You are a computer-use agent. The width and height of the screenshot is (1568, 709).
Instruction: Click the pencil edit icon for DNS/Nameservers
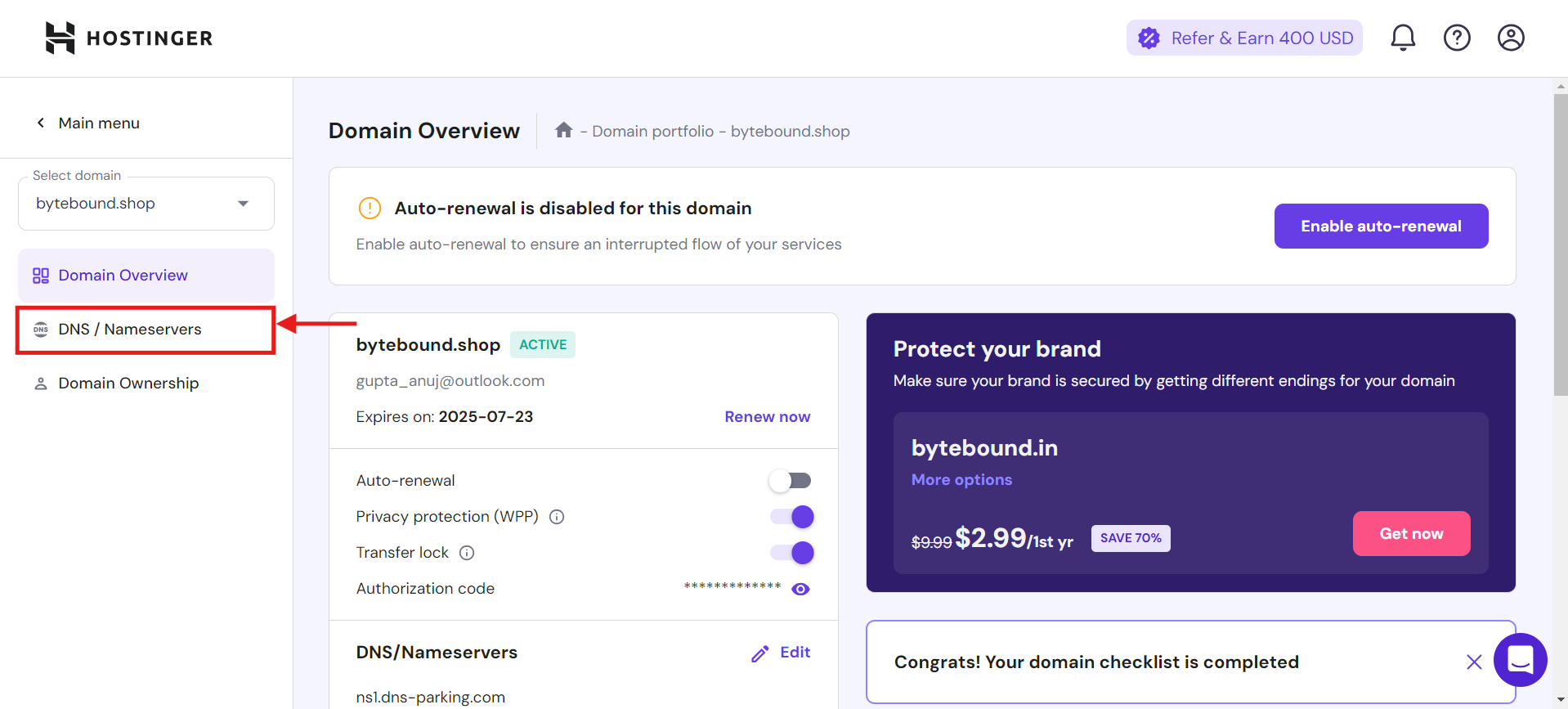[760, 653]
